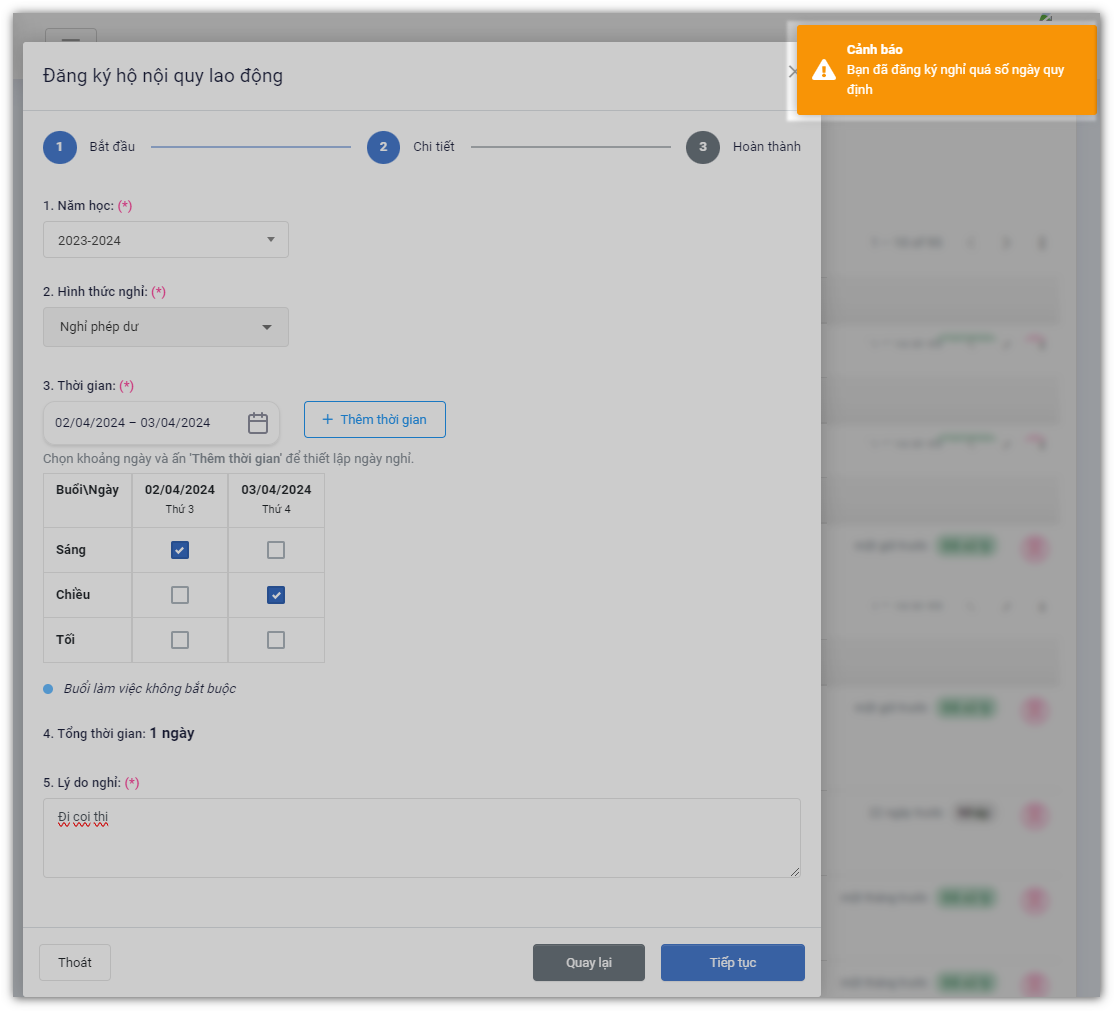Expand the Hình thức nghỉ dropdown
Image resolution: width=1114 pixels, height=1011 pixels.
click(166, 327)
